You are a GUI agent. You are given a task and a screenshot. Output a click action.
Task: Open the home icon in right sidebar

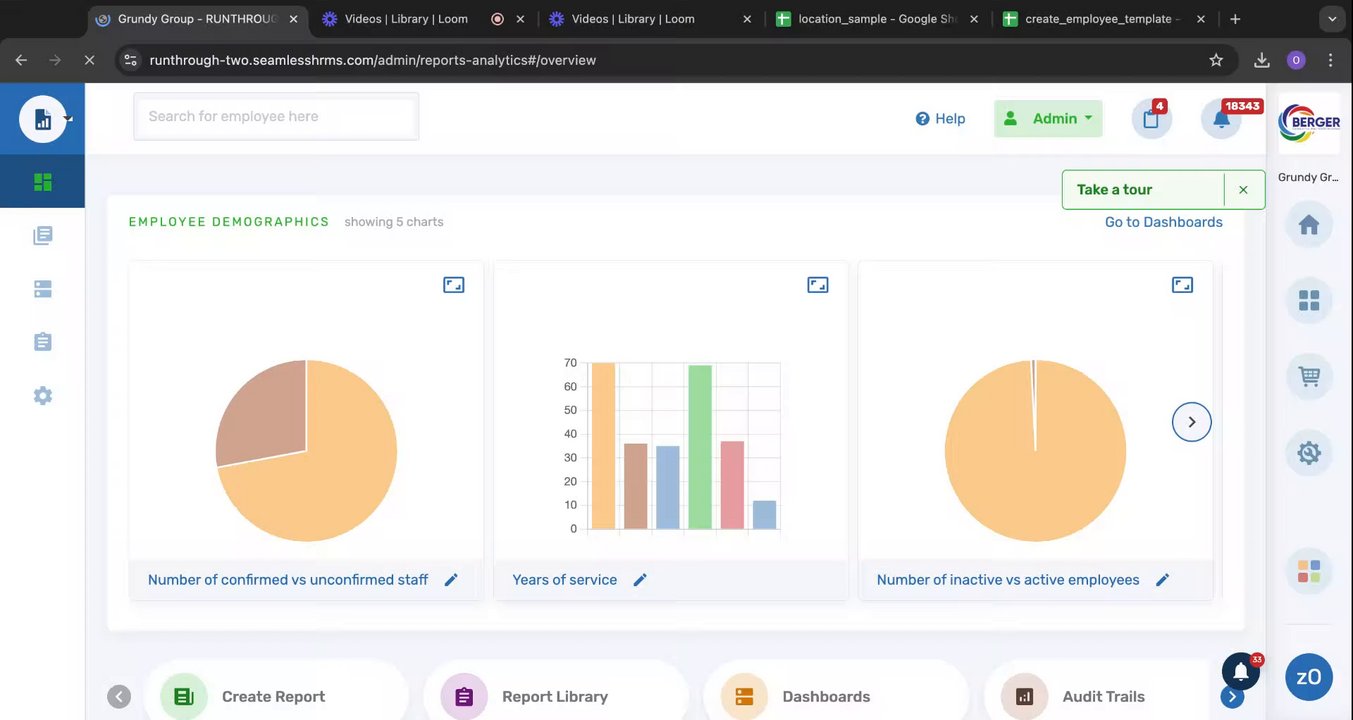1309,225
